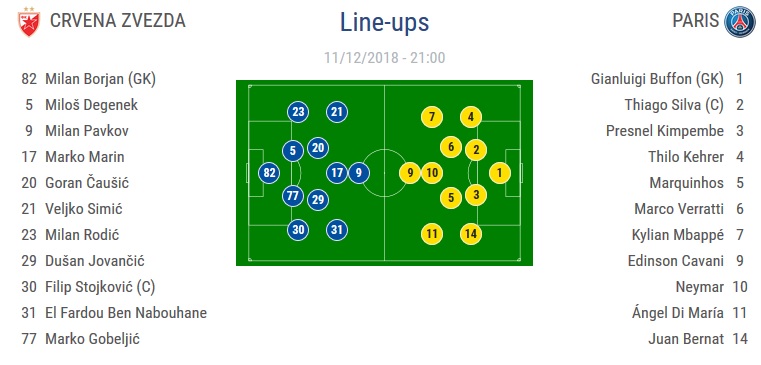The width and height of the screenshot is (761, 365).
Task: Open Milan Borjan (GK) player entry
Action: (89, 79)
